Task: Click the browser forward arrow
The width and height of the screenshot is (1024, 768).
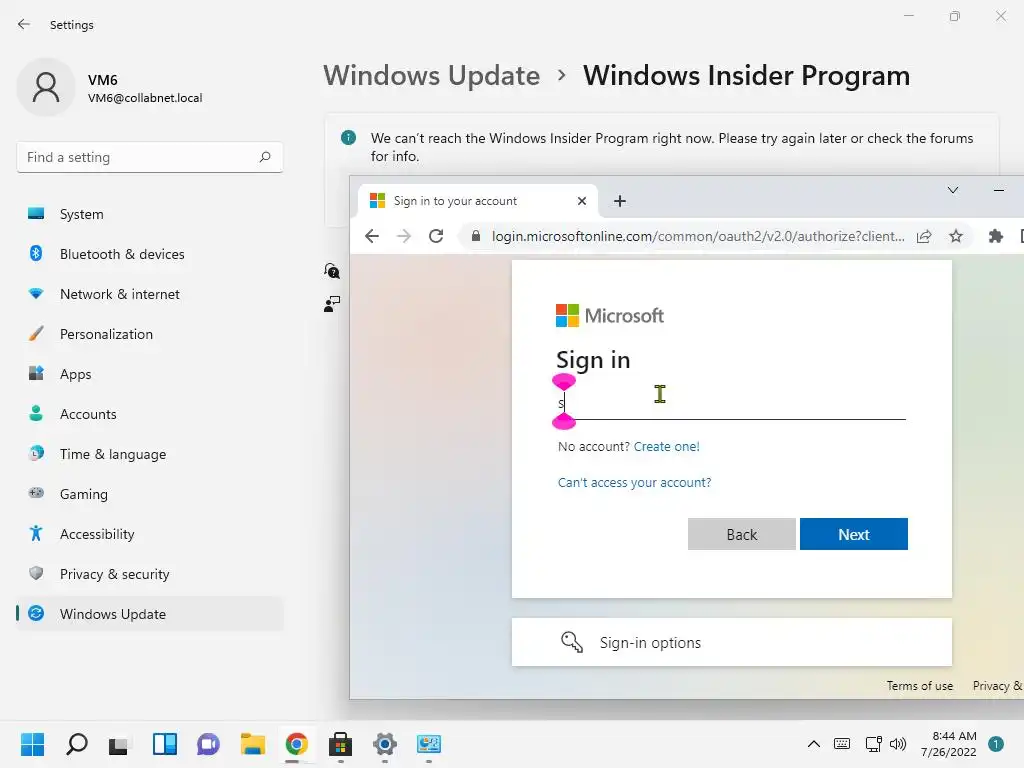Action: coord(404,236)
